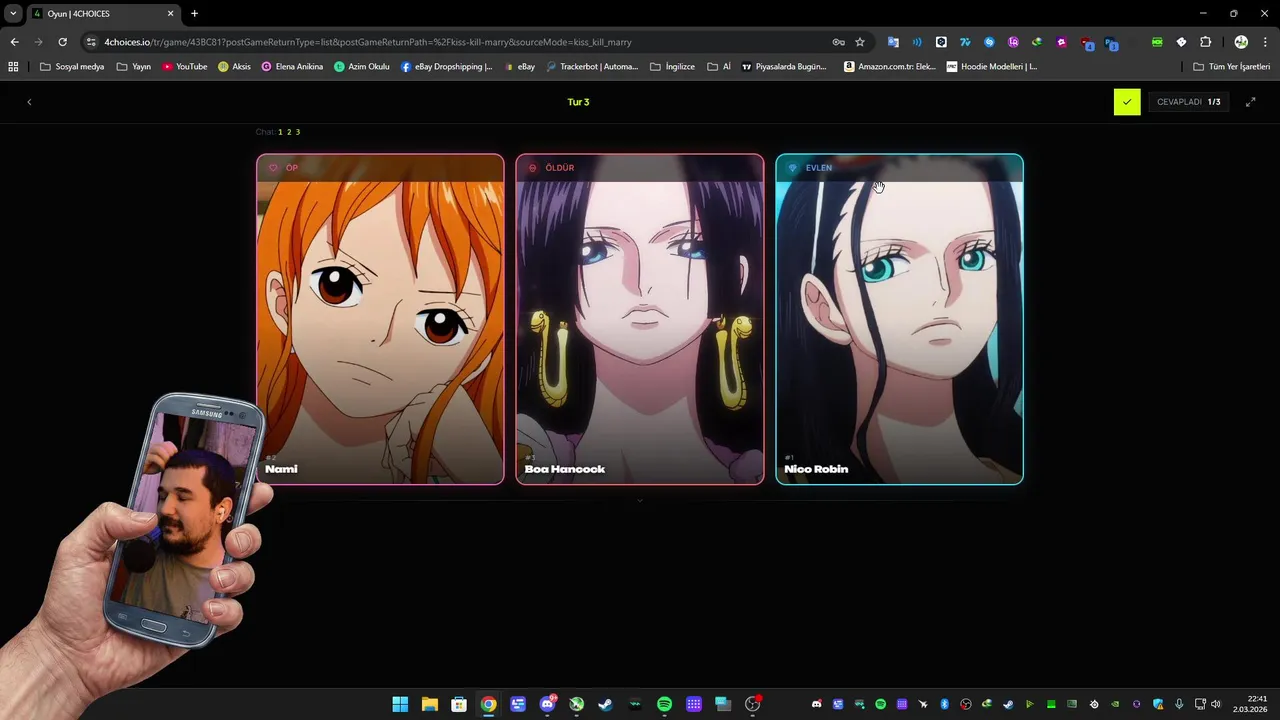Open Discord from the taskbar
The height and width of the screenshot is (720, 1280).
[x=547, y=704]
